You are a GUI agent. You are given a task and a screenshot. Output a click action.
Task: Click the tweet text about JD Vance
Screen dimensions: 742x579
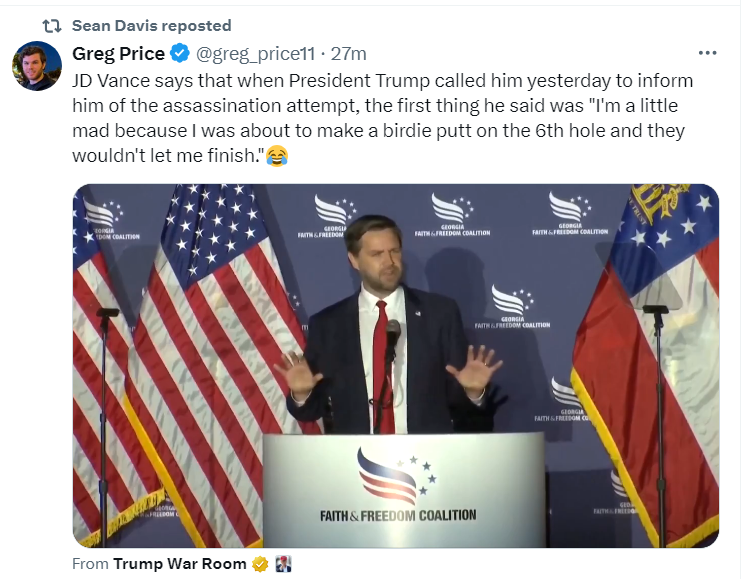(x=382, y=118)
